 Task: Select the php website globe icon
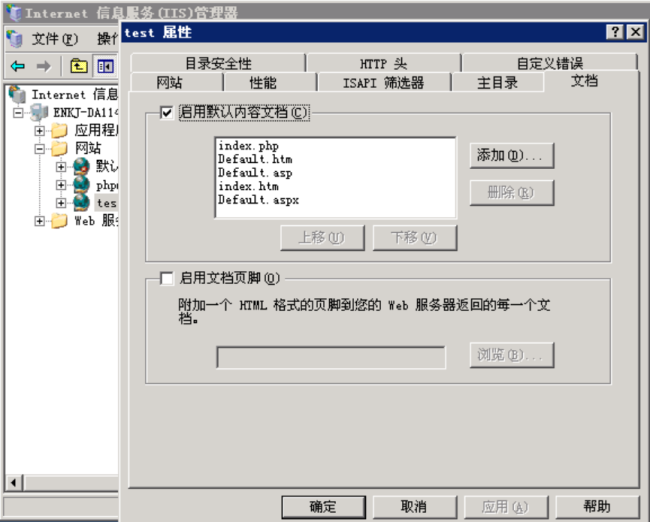[81, 185]
